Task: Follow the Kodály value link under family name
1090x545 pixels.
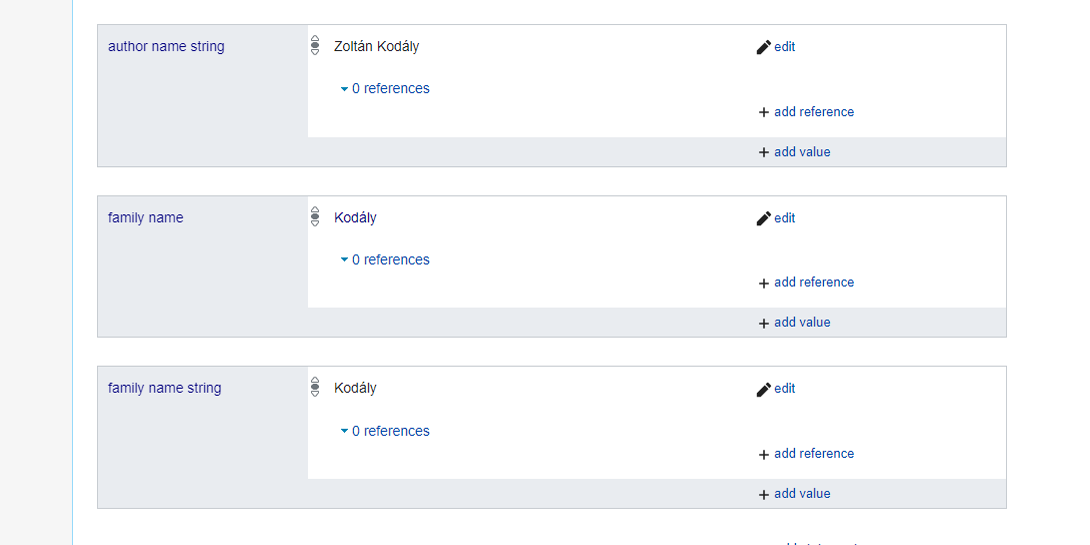Action: pyautogui.click(x=355, y=218)
